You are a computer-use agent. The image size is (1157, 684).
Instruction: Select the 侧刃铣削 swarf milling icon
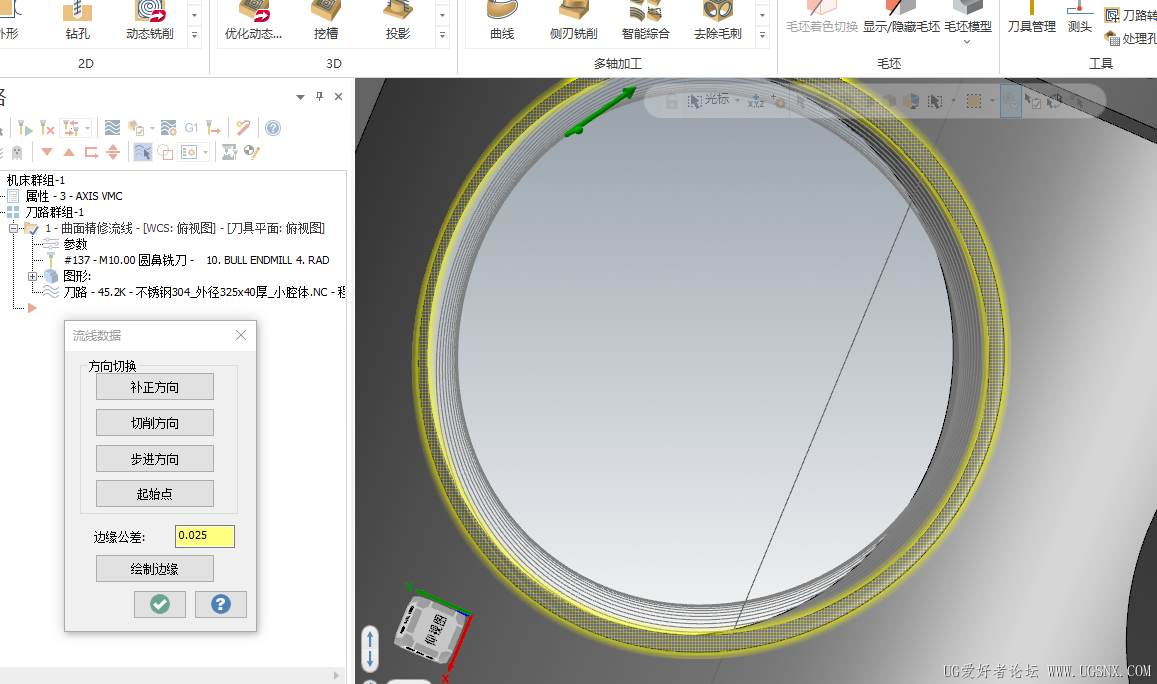coord(573,20)
